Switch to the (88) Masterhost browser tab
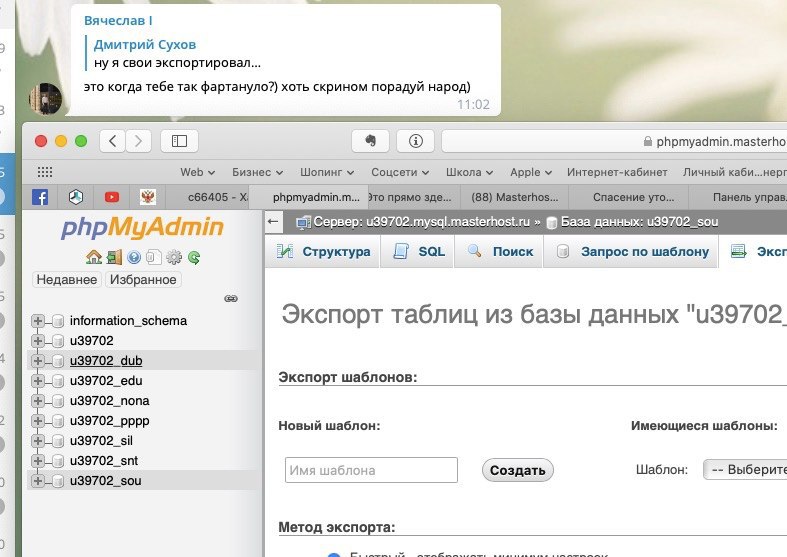 tap(514, 197)
